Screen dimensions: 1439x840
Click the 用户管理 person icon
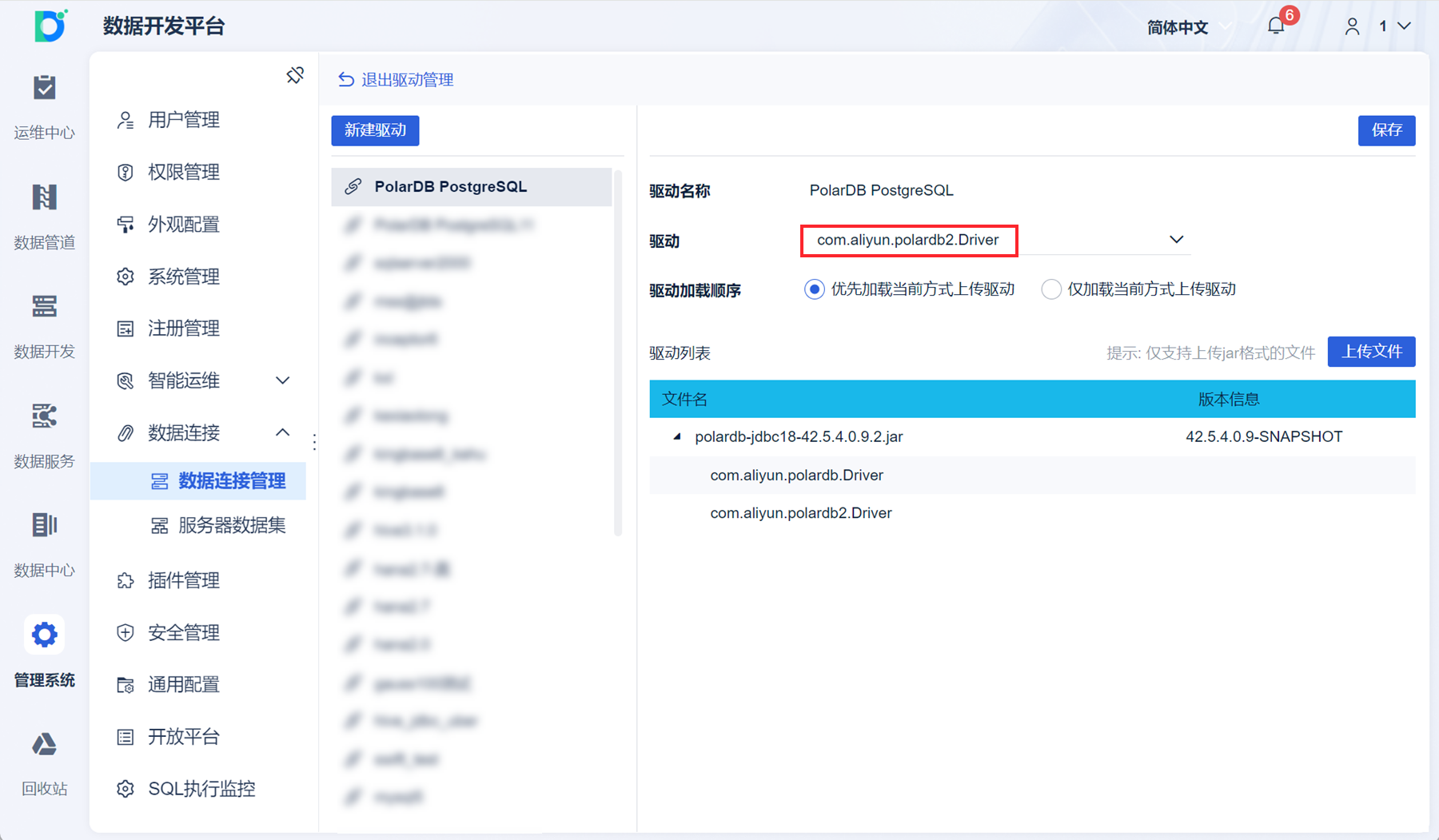126,120
